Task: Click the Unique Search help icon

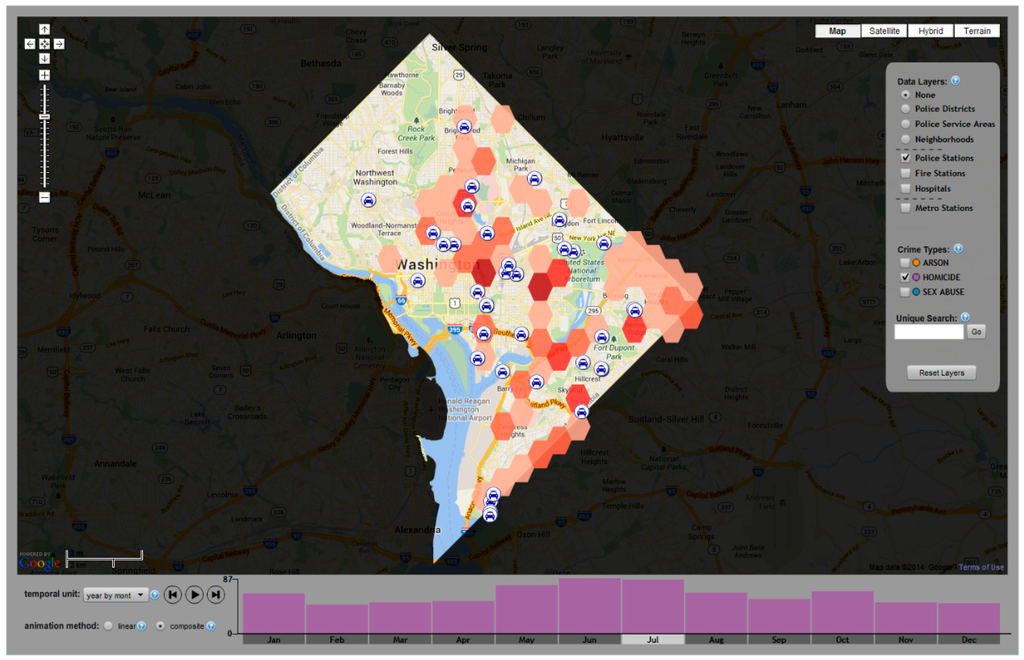Action: (965, 317)
